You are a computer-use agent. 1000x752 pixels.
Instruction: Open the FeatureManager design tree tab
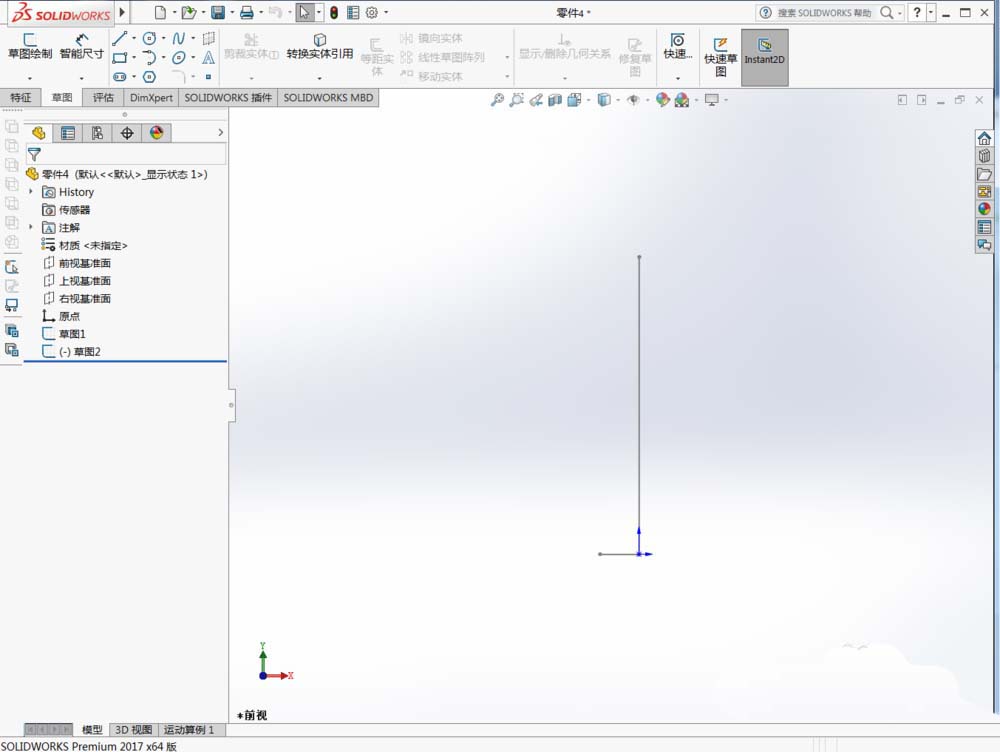pos(38,133)
